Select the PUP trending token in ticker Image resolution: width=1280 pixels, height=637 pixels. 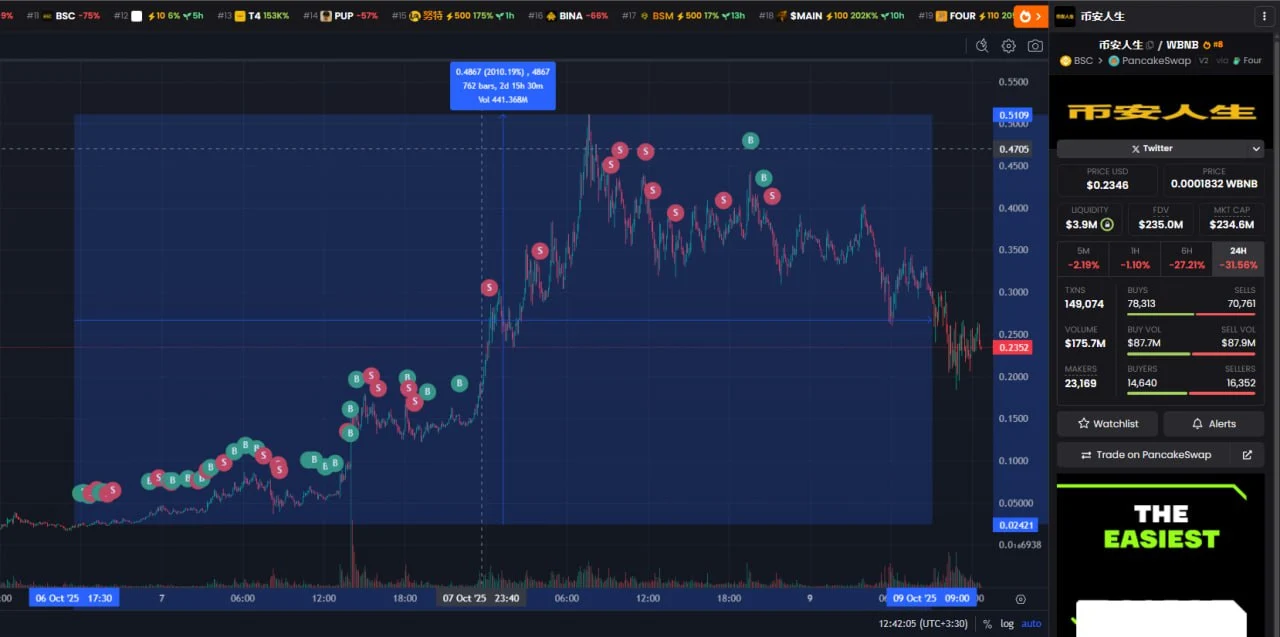click(x=341, y=16)
